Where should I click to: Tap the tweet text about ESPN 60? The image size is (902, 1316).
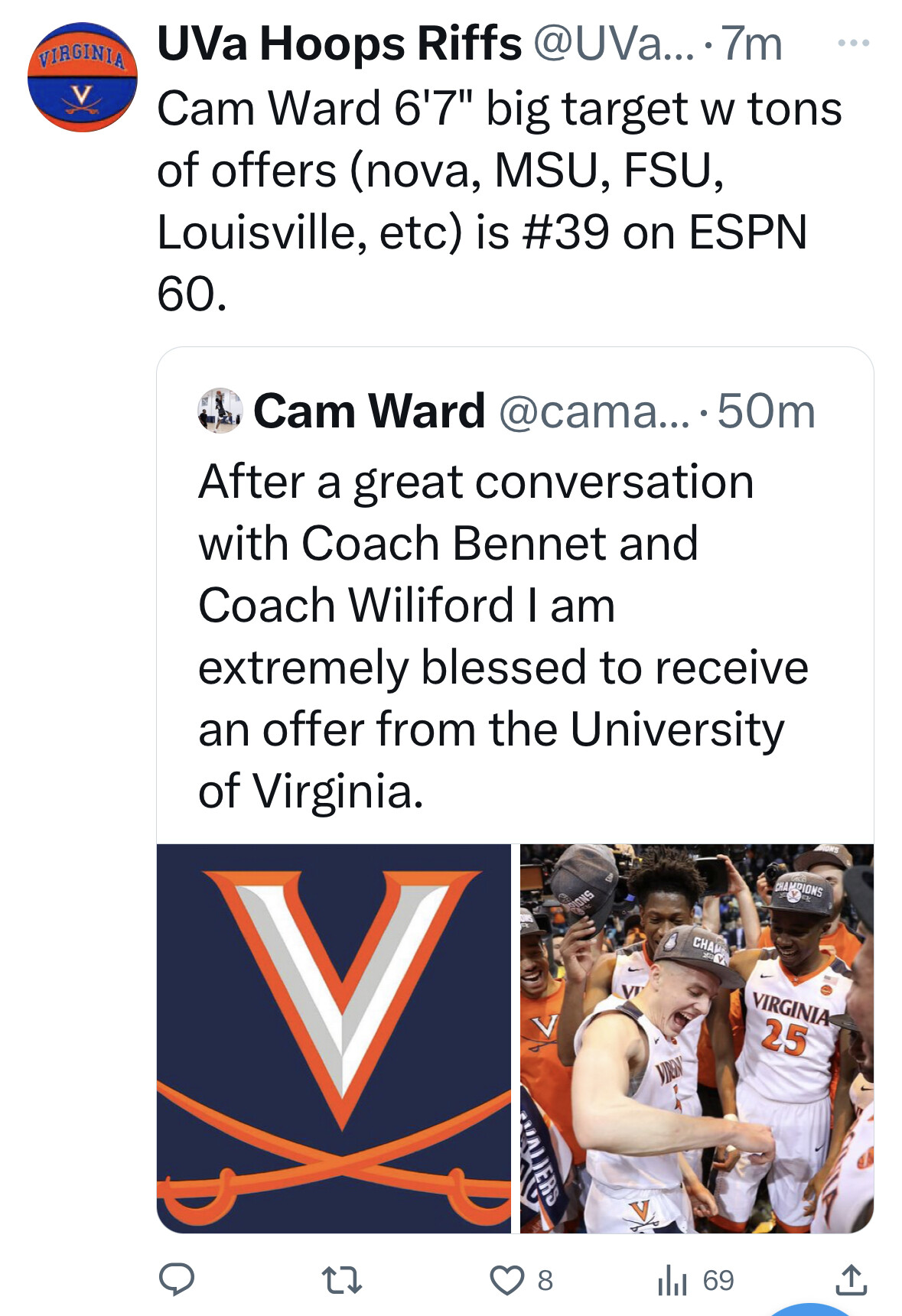click(x=499, y=200)
